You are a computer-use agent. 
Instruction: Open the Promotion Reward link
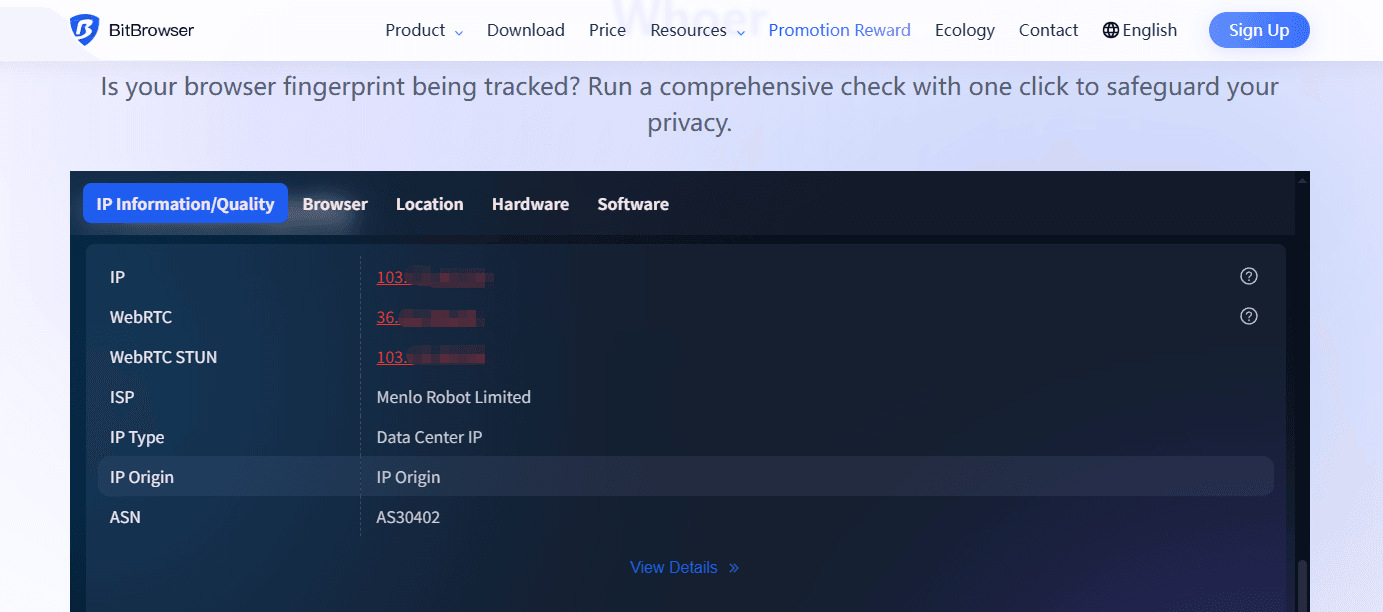(x=839, y=30)
